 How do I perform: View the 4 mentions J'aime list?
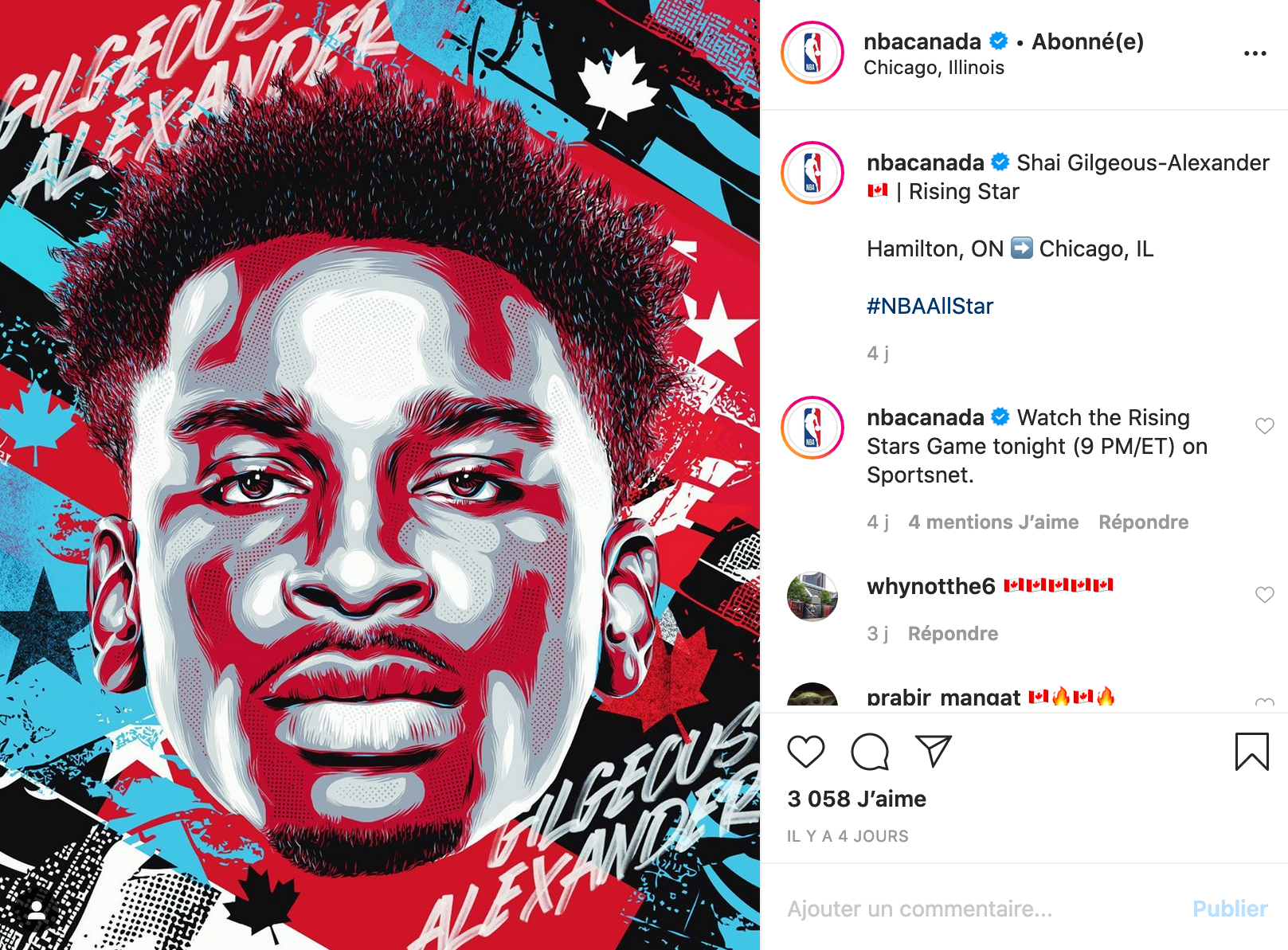tap(993, 522)
